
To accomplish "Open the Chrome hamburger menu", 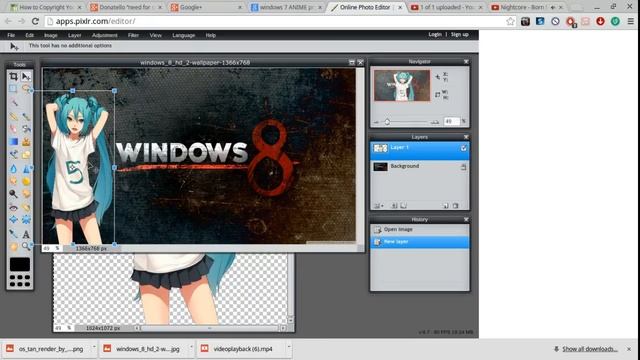I will pos(631,21).
